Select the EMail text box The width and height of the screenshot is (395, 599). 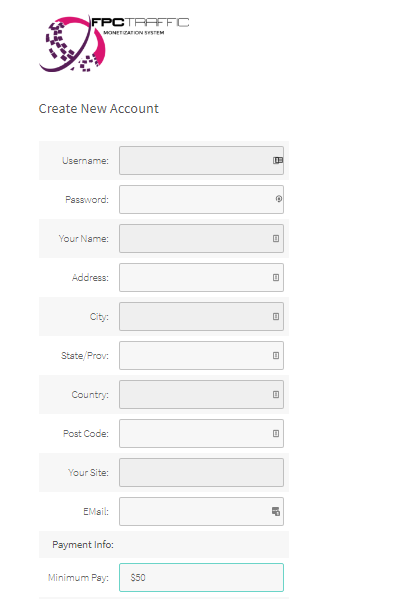(201, 511)
